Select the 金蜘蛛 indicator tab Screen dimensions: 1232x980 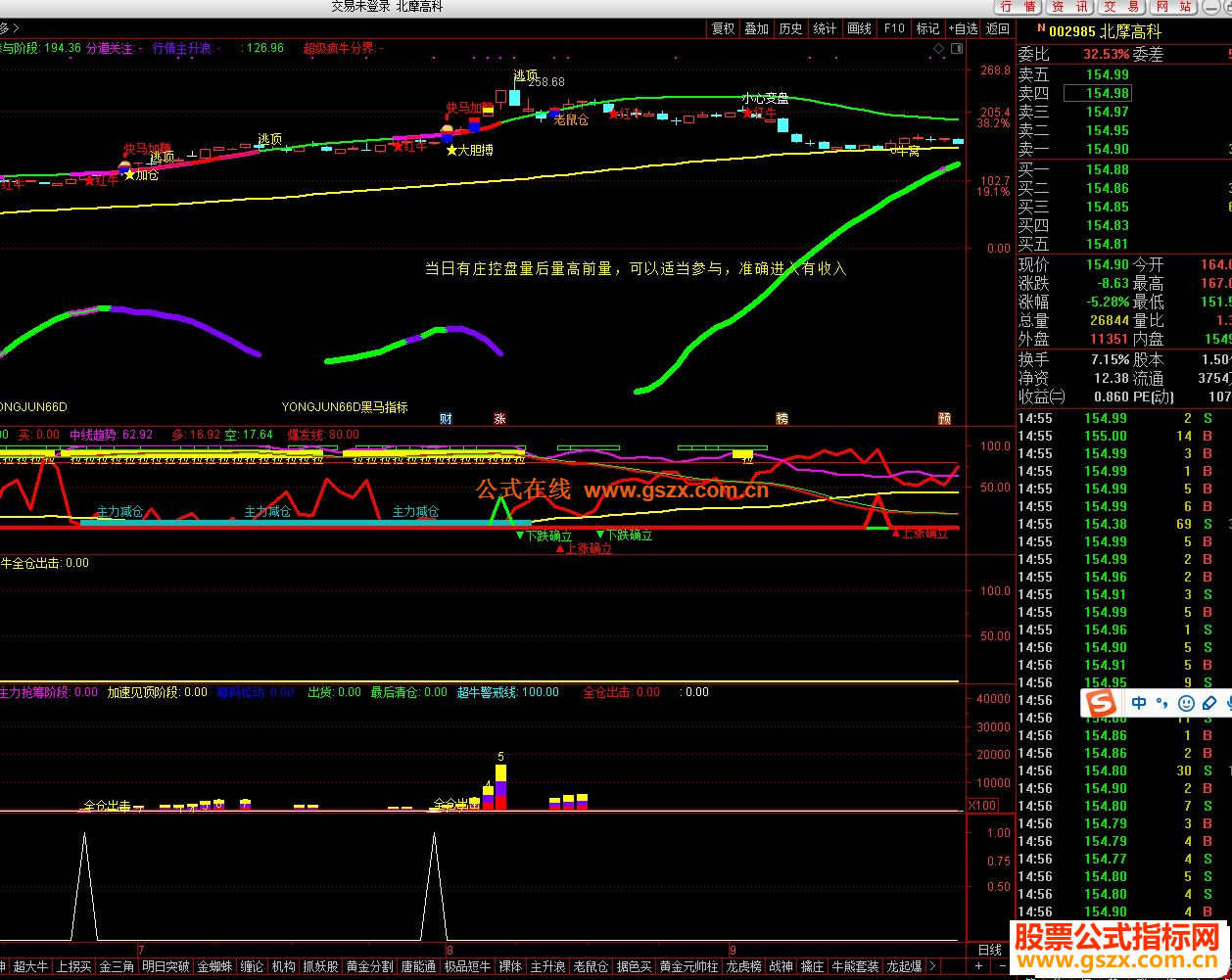coord(215,966)
